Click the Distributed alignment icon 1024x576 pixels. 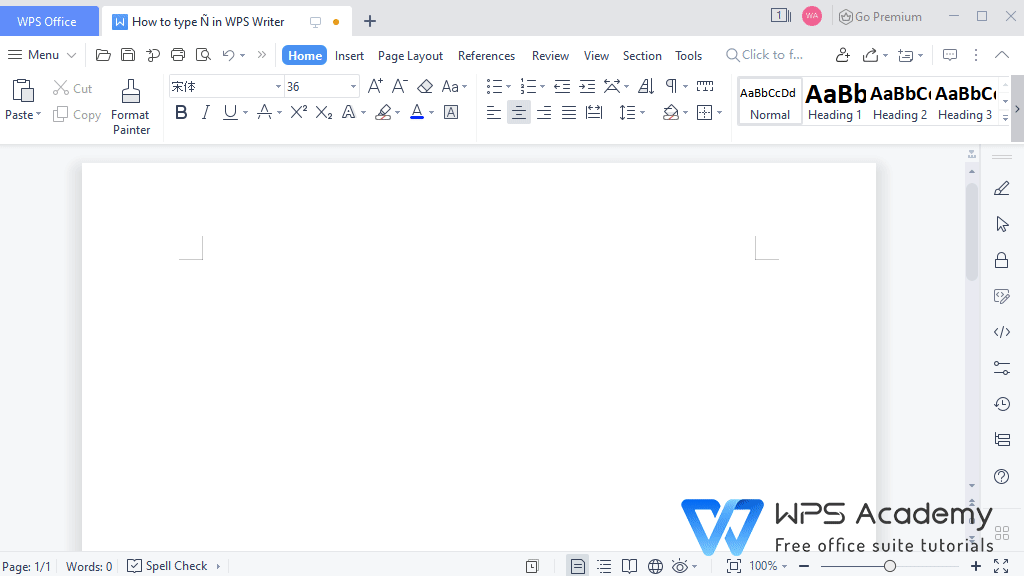(x=594, y=113)
